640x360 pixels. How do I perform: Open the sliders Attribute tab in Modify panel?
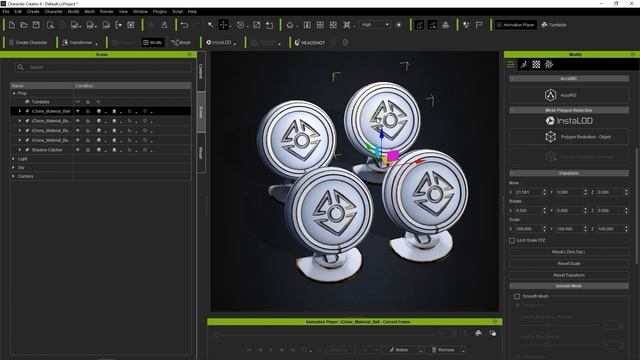[x=511, y=64]
